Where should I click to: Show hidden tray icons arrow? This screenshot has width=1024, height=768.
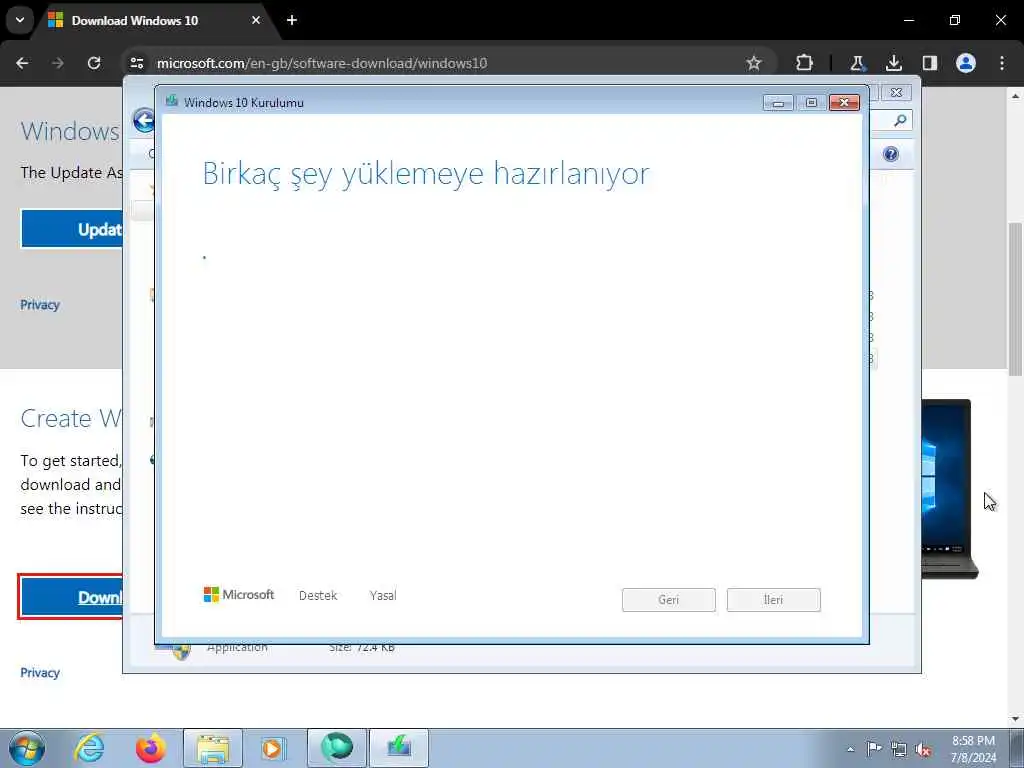click(850, 749)
